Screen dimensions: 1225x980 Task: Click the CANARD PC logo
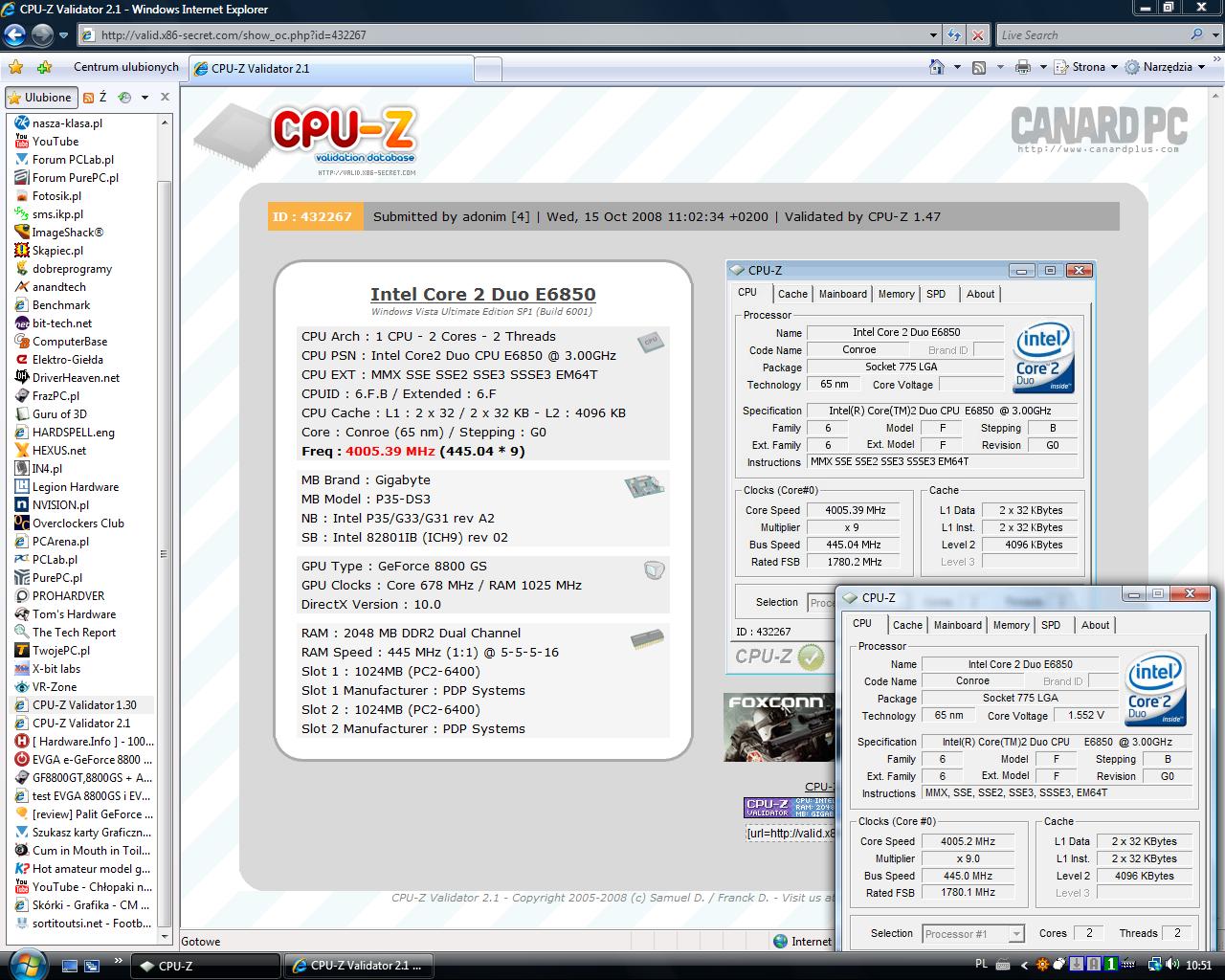coord(1099,129)
